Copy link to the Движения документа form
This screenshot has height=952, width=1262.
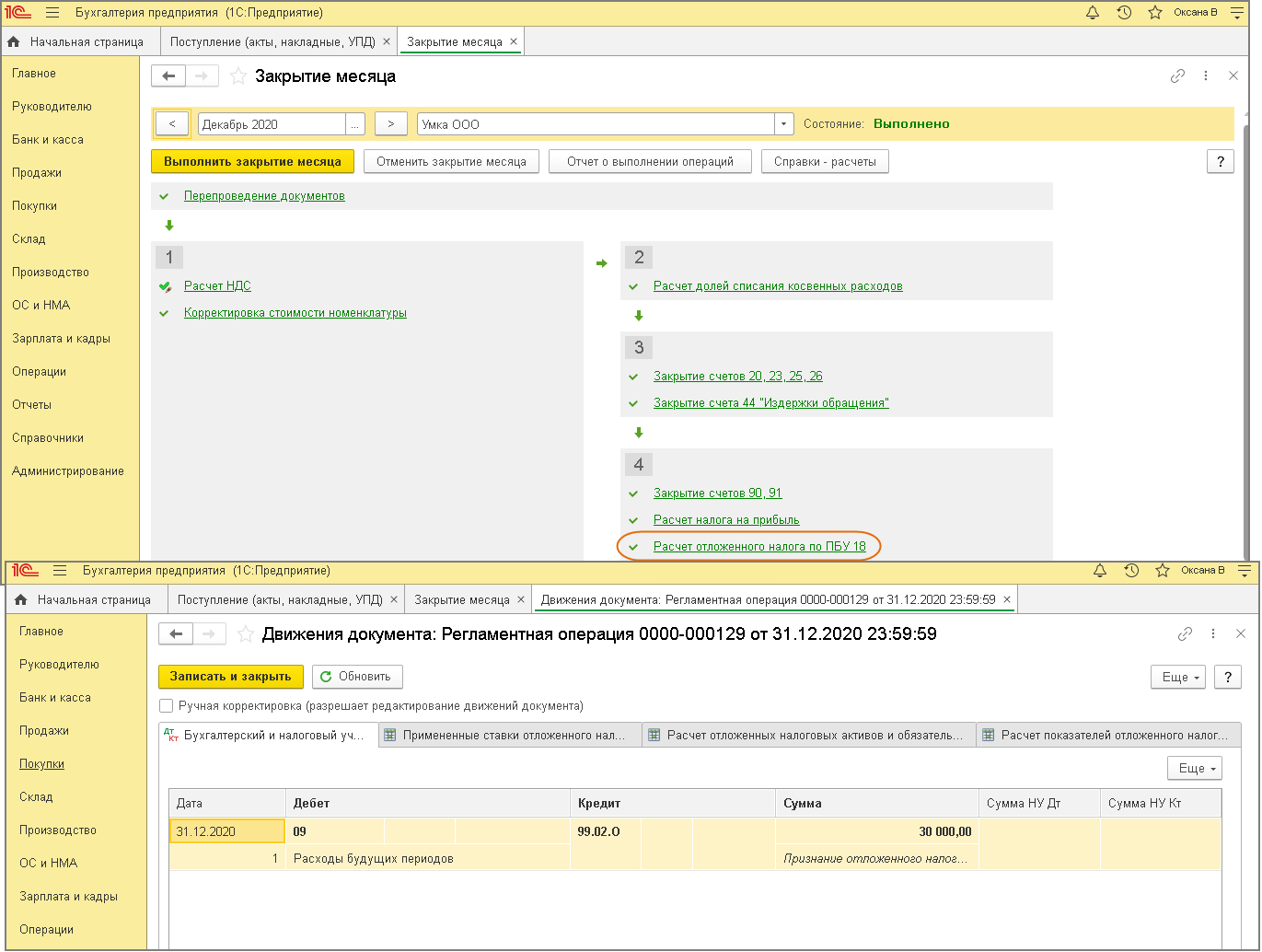[1185, 633]
